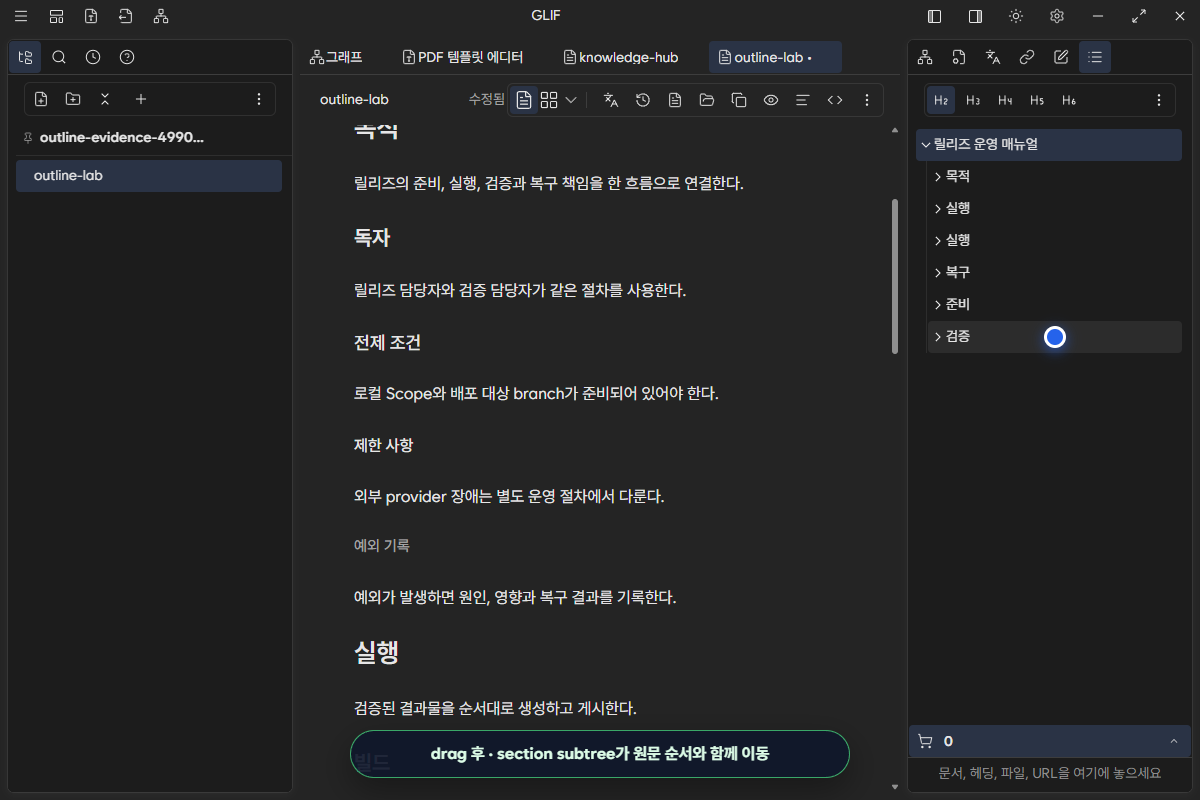Select document view mode in editor toolbar
This screenshot has height=800, width=1200.
point(524,100)
